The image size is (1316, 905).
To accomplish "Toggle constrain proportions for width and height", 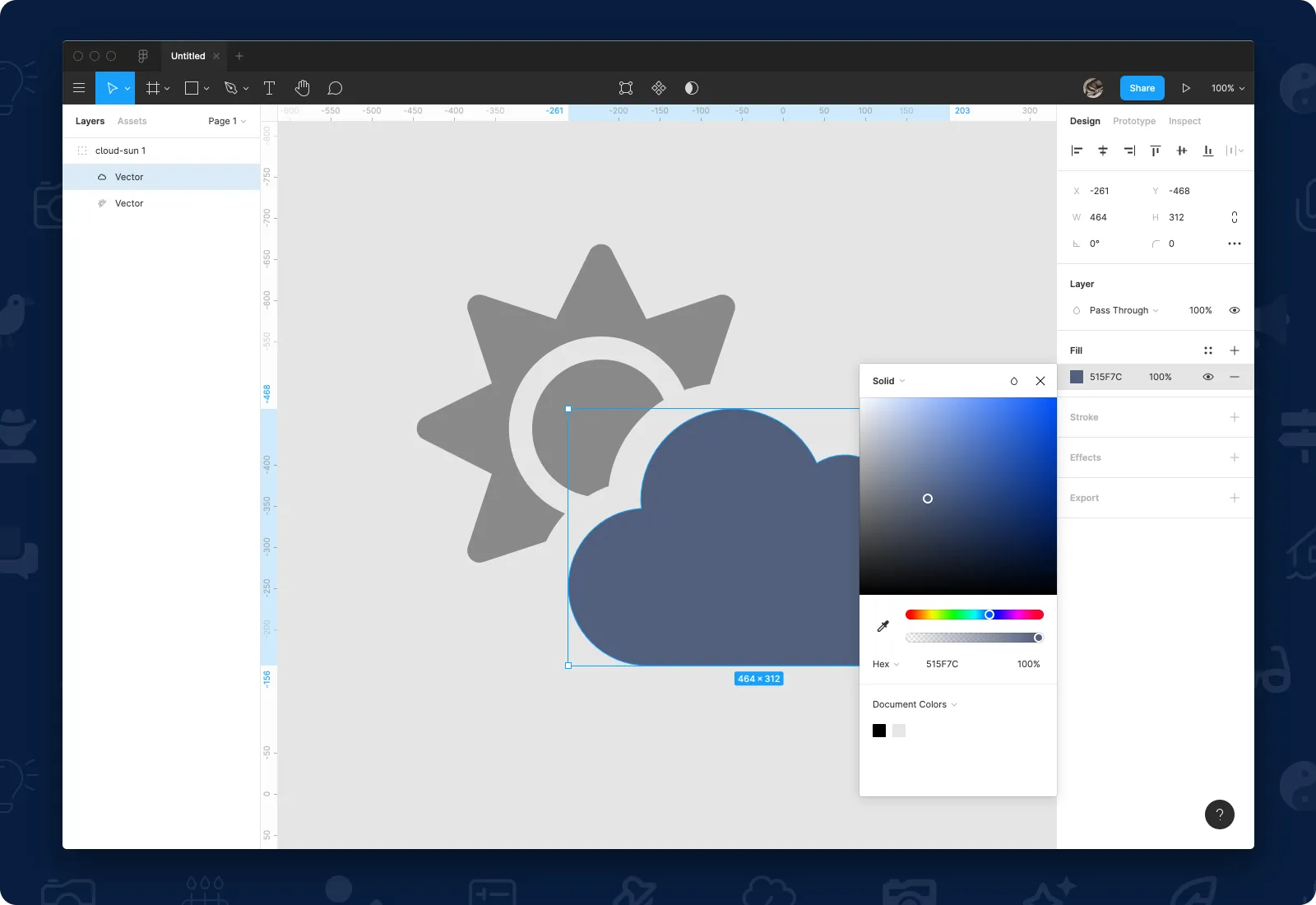I will coord(1234,217).
